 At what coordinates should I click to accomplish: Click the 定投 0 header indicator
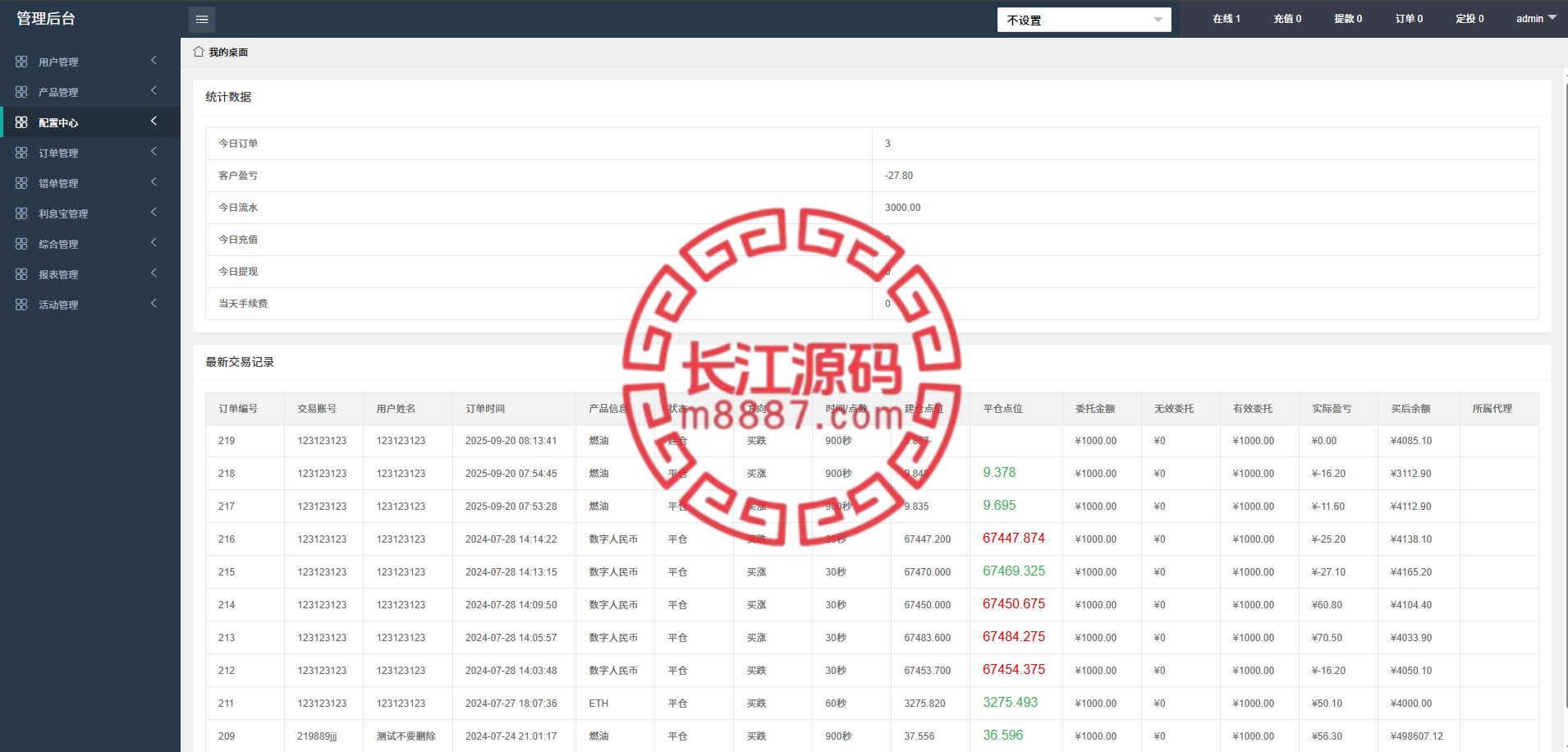[1469, 19]
